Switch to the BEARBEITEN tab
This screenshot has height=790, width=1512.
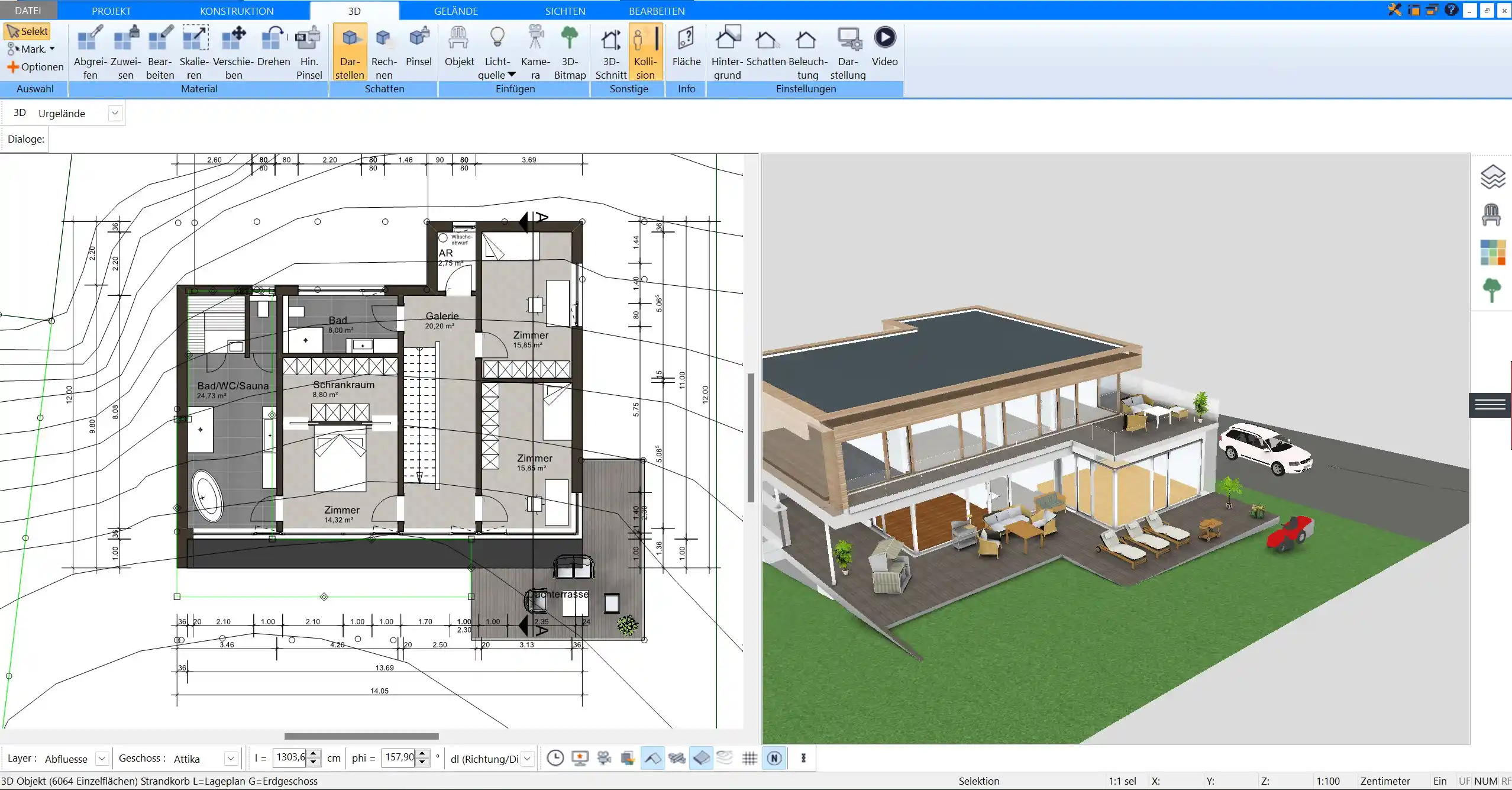pyautogui.click(x=657, y=11)
